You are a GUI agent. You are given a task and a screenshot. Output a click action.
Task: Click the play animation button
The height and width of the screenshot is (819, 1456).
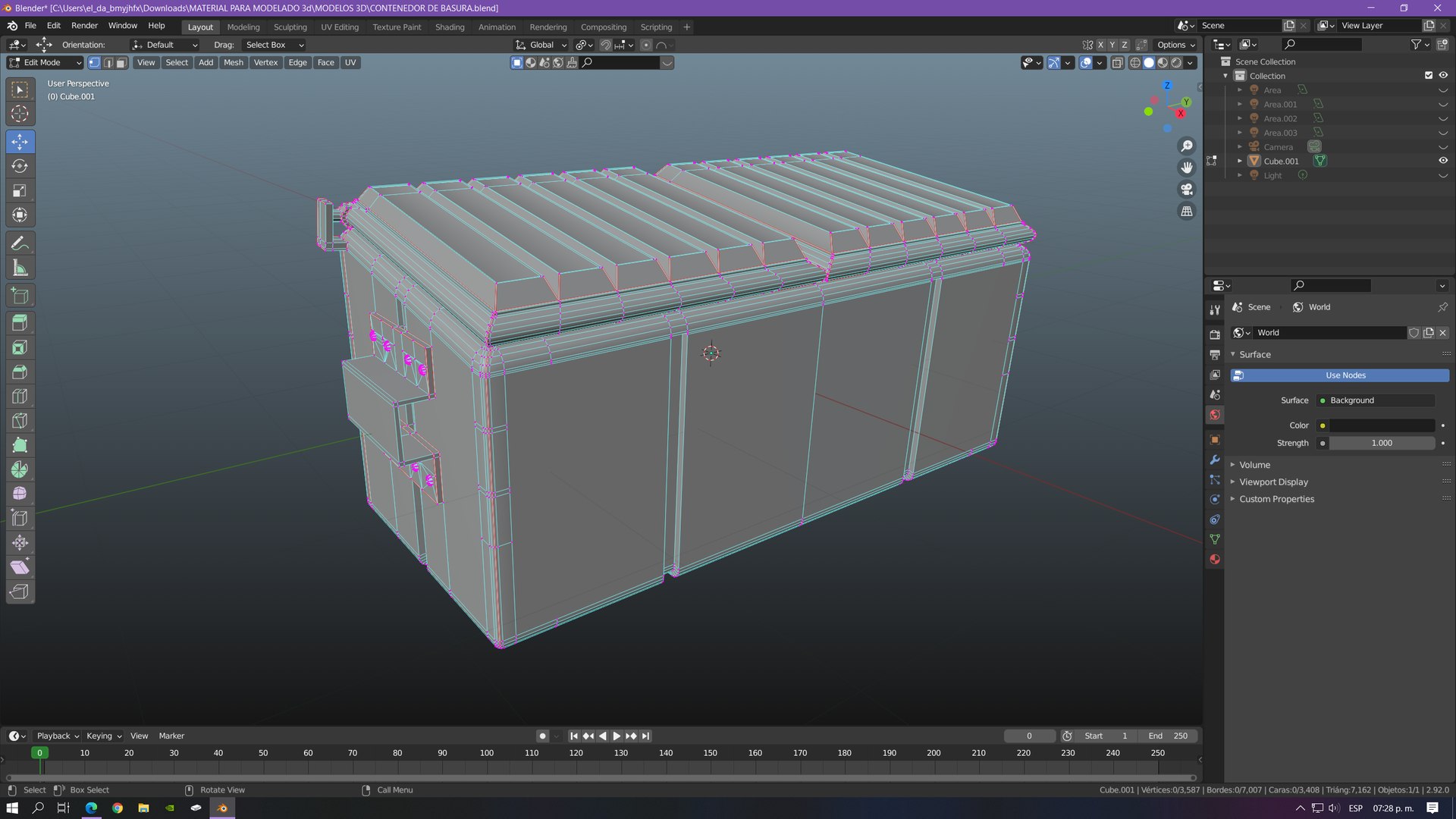coord(617,736)
